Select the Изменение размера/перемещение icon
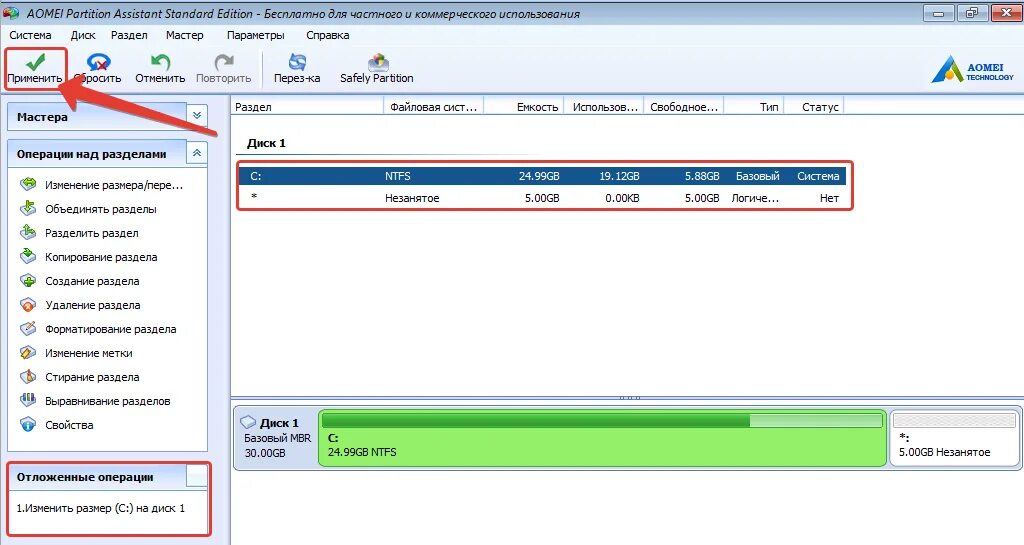This screenshot has width=1024, height=545. 28,185
